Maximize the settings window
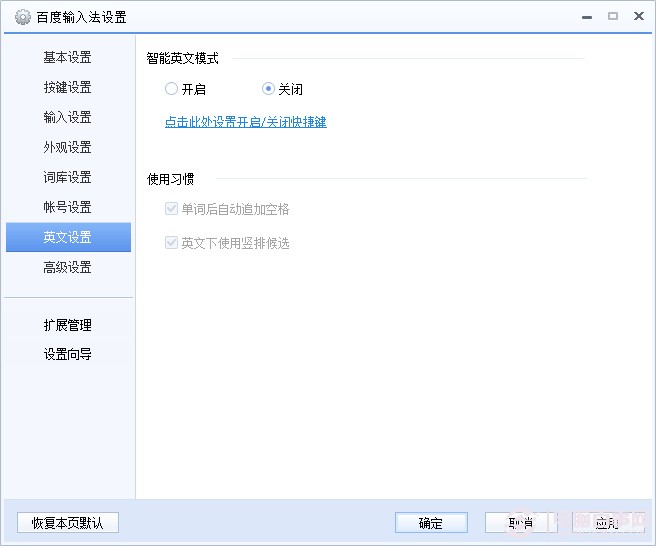 (x=613, y=16)
